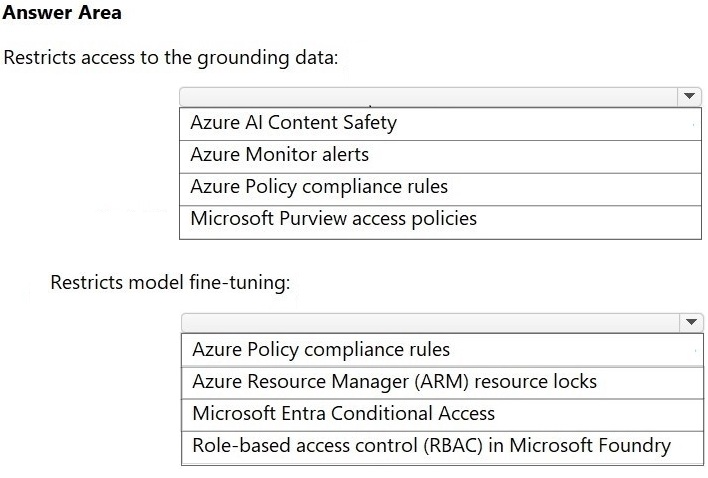Select Azure AI Content Safety option
The height and width of the screenshot is (478, 708).
tap(440, 124)
